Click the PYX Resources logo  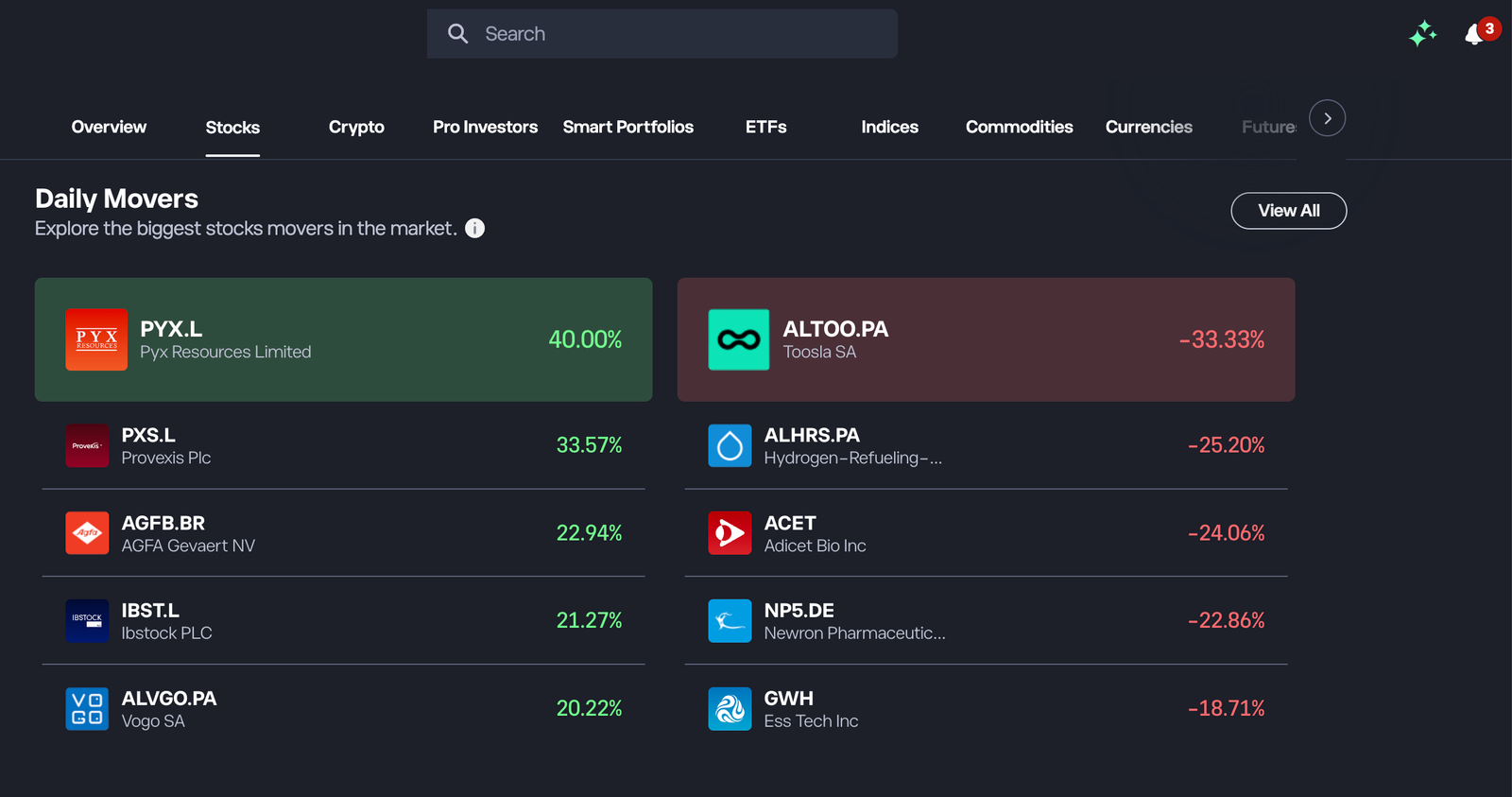click(x=96, y=339)
